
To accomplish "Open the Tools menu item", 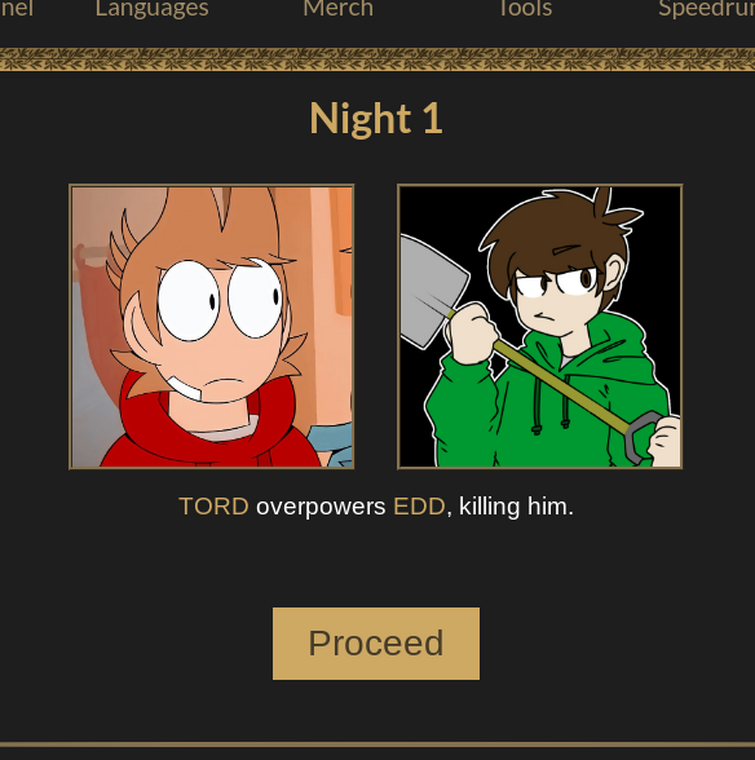I will click(x=526, y=8).
